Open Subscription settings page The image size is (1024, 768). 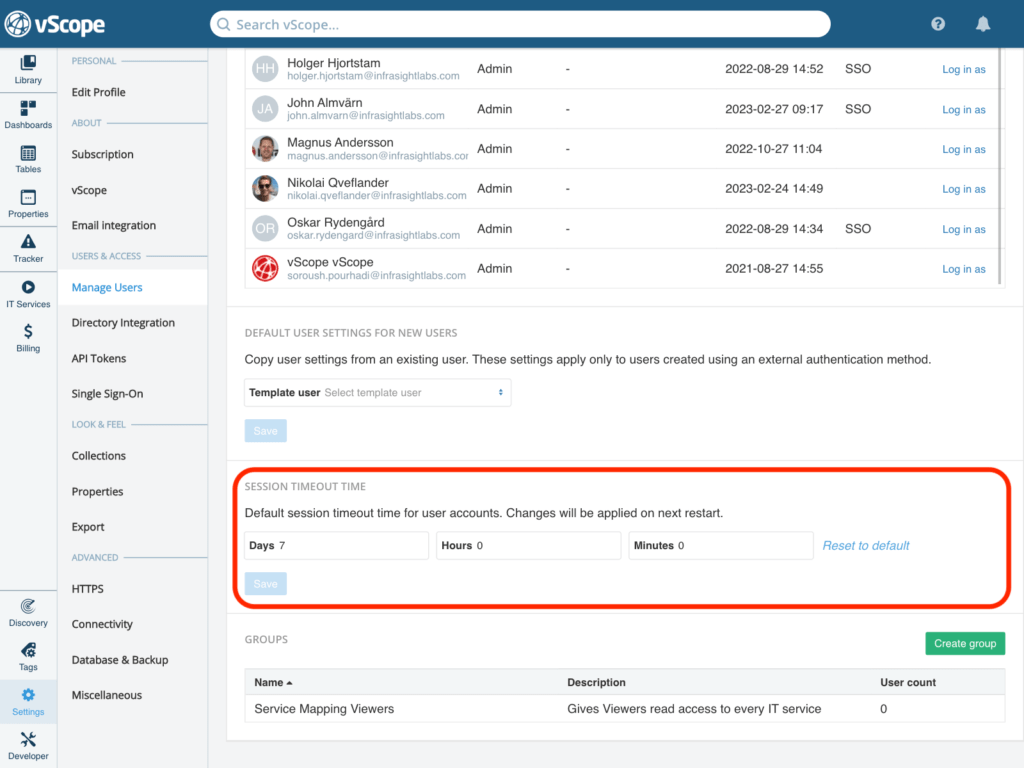point(103,154)
